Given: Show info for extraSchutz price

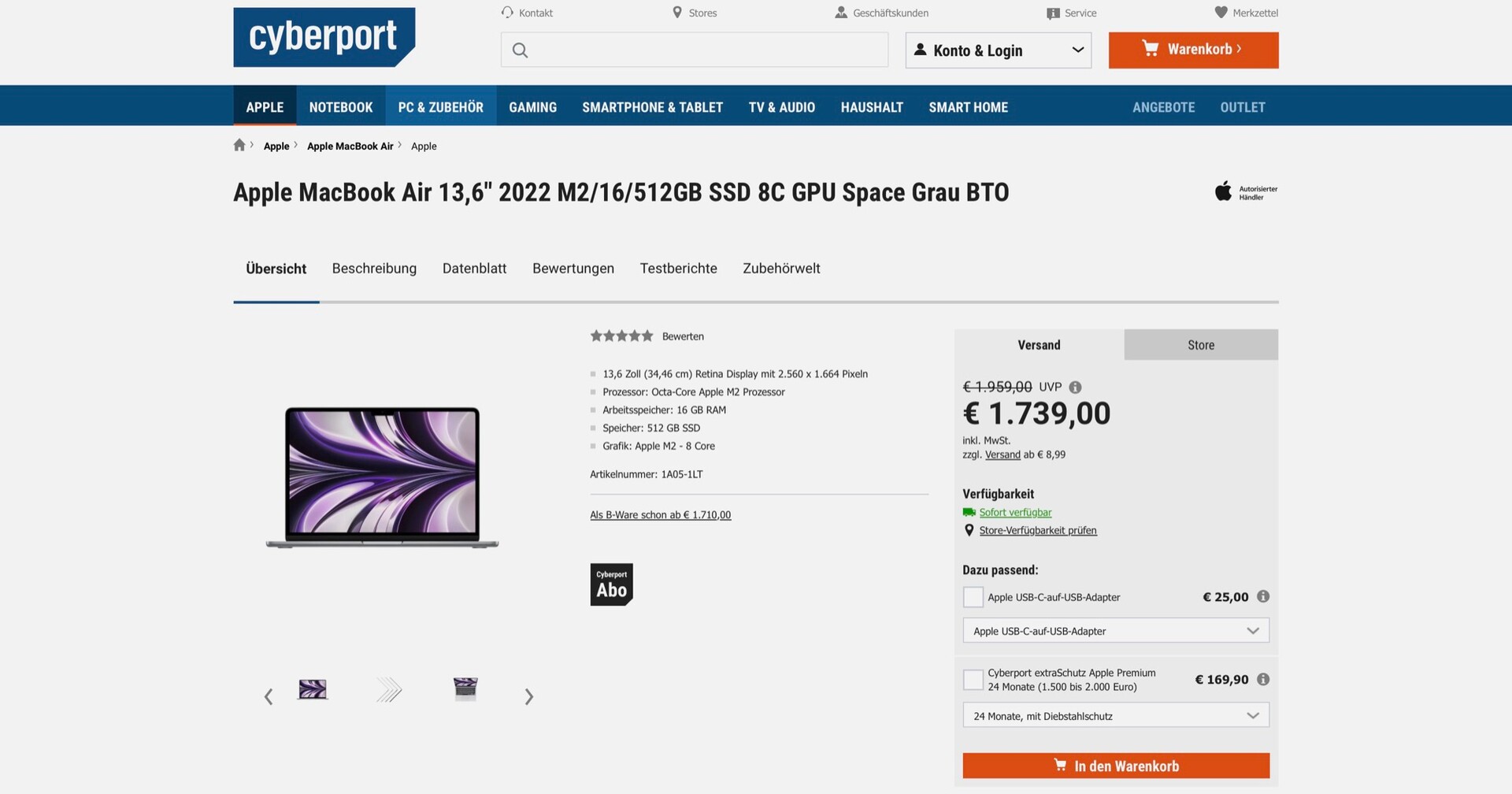Looking at the screenshot, I should tap(1263, 679).
